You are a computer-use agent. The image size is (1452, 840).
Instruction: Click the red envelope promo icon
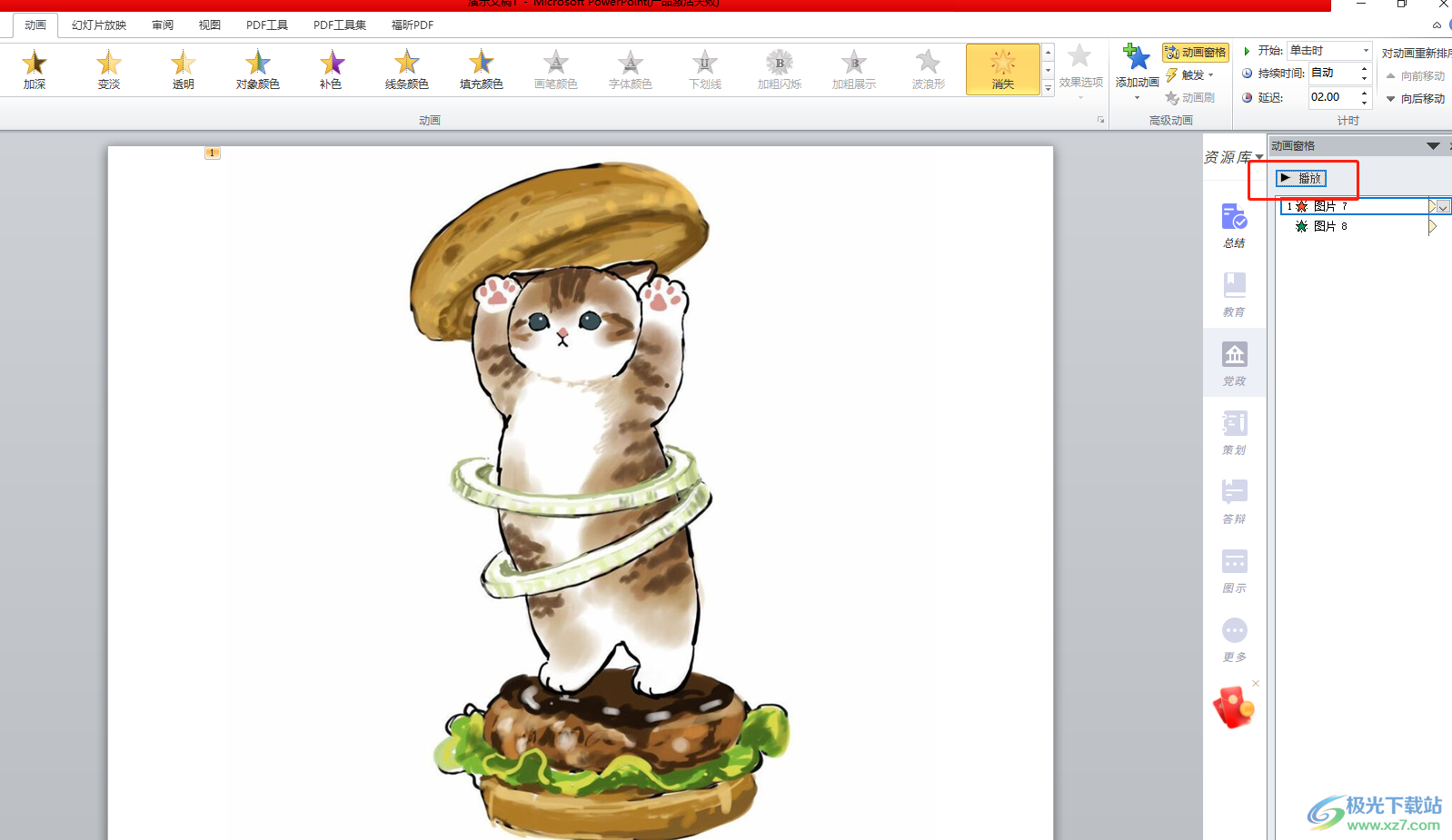[1233, 707]
